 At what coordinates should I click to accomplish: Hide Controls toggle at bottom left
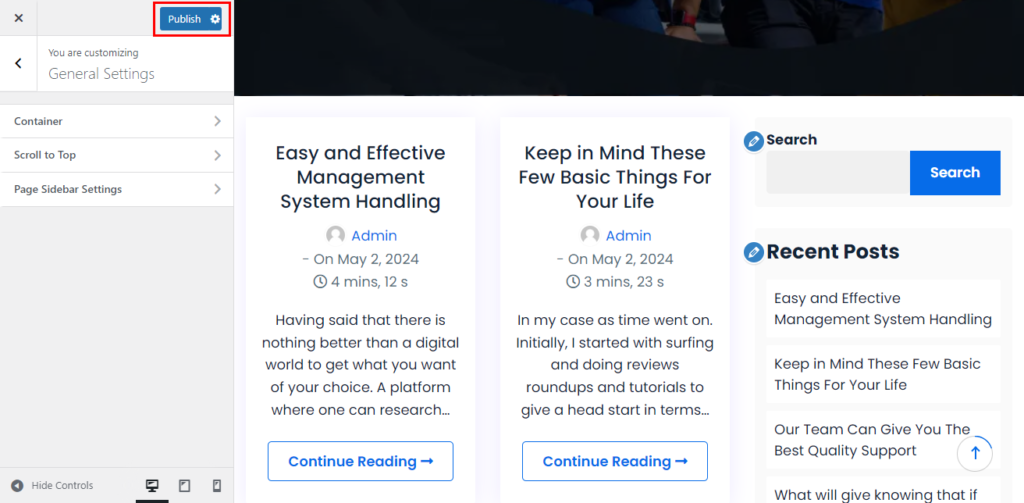pos(52,485)
